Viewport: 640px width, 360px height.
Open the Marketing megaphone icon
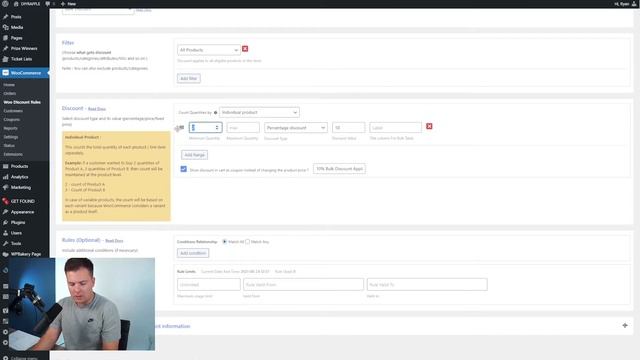tap(5, 187)
